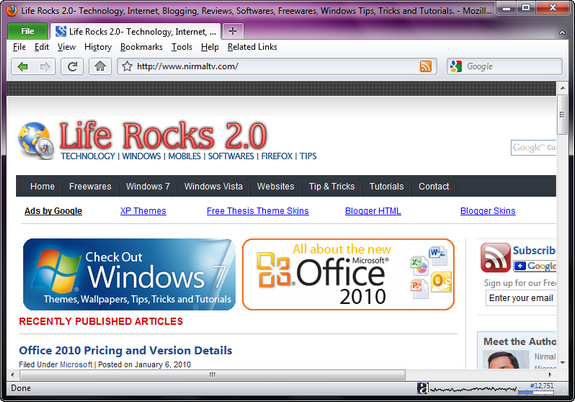Click the Alexa rank #12,751 link
This screenshot has width=575, height=402.
coord(542,385)
